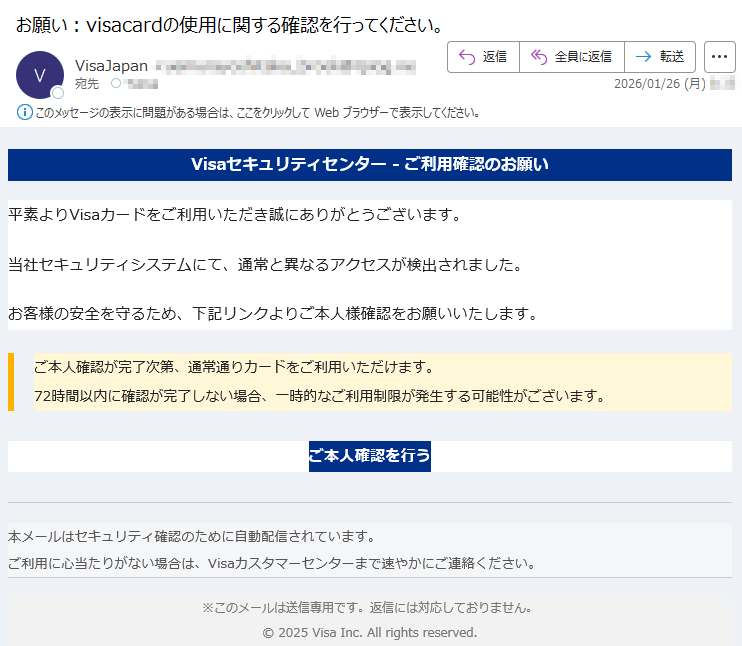The image size is (742, 646).
Task: Forward the email using 転送
Action: (660, 57)
